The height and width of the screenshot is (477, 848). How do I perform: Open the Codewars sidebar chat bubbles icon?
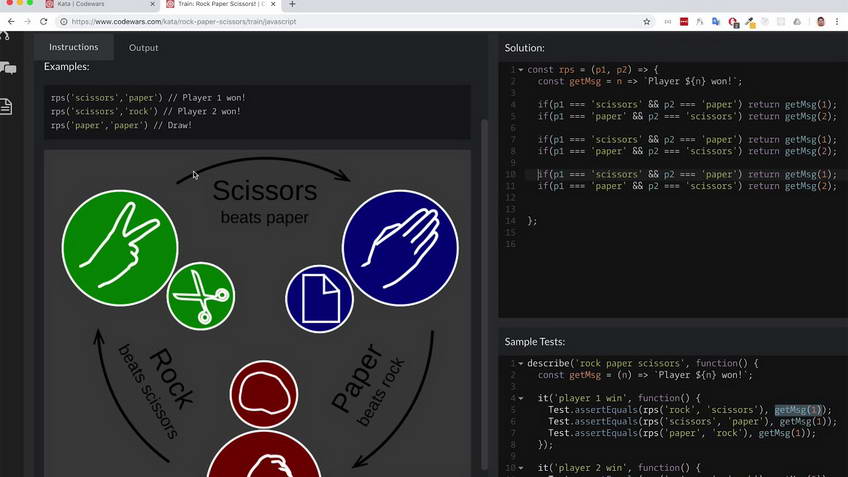click(8, 68)
